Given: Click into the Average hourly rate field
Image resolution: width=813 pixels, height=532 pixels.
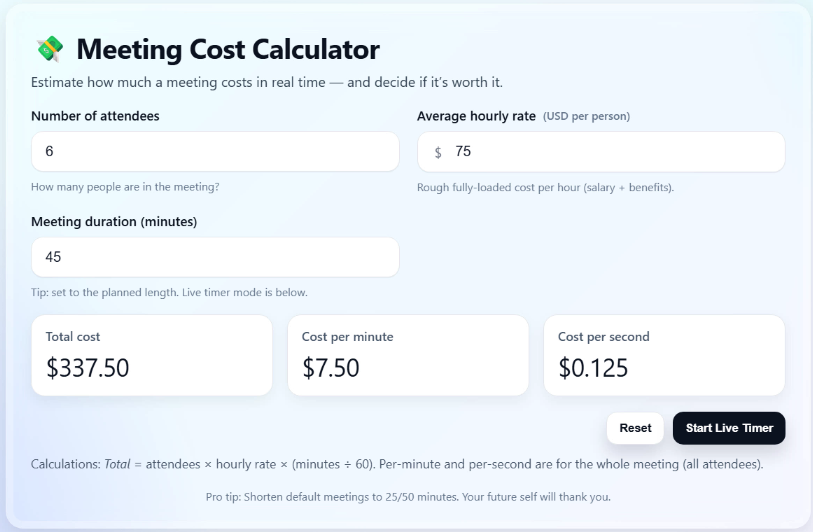Looking at the screenshot, I should pyautogui.click(x=610, y=152).
